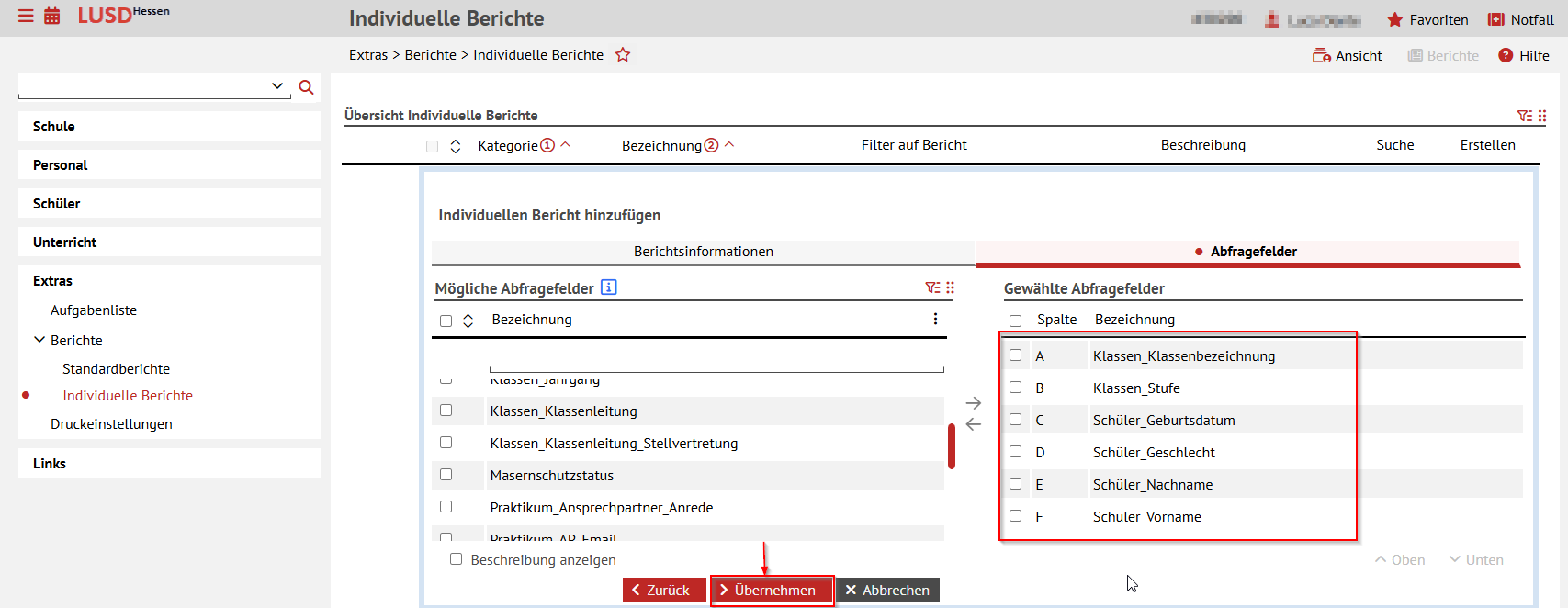
Task: Click Beschreibung column header in overview
Action: click(x=1203, y=145)
